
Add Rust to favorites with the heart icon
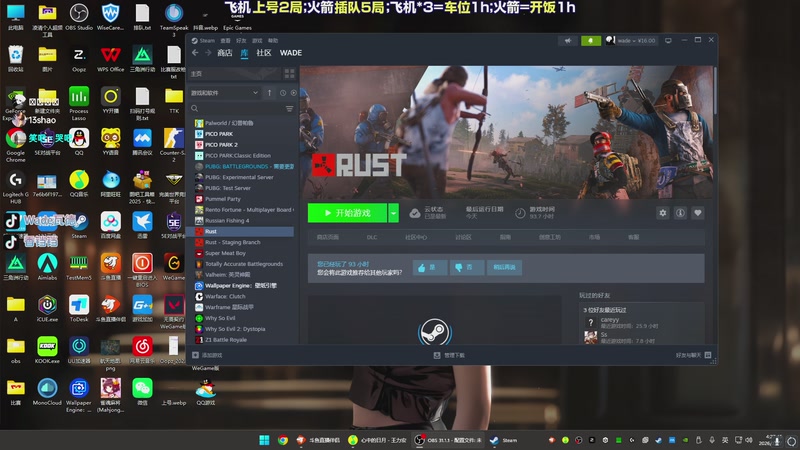697,213
